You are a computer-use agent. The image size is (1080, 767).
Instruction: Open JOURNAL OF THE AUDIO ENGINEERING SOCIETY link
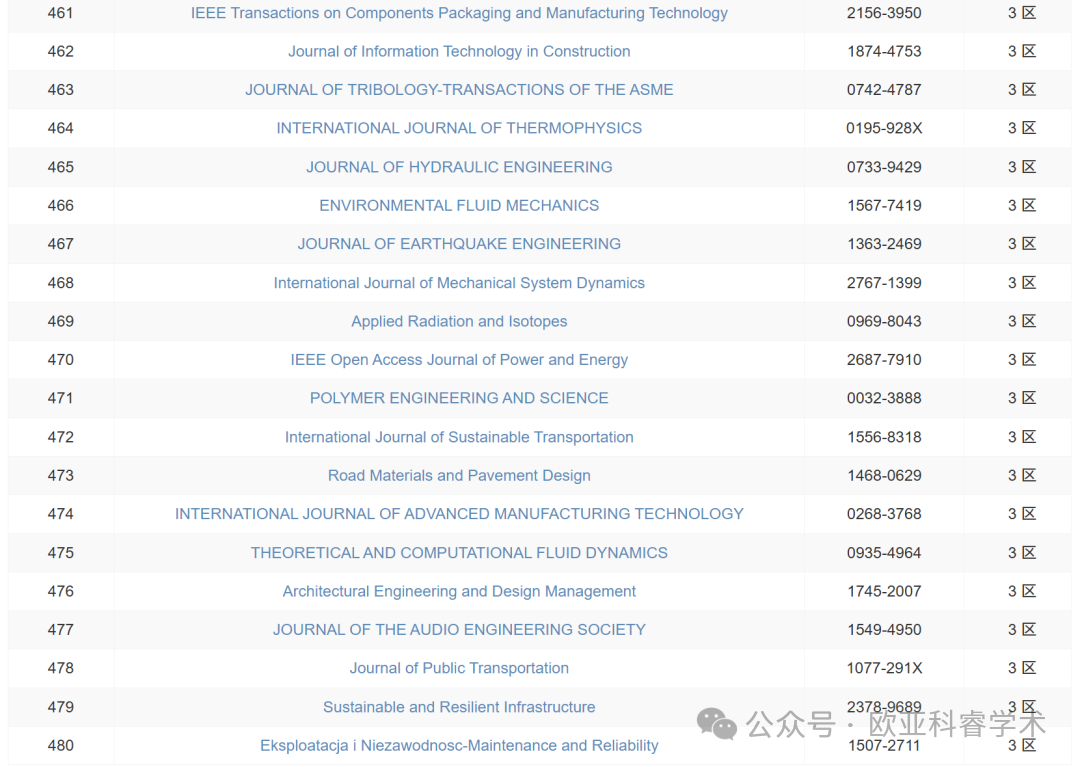pyautogui.click(x=459, y=630)
